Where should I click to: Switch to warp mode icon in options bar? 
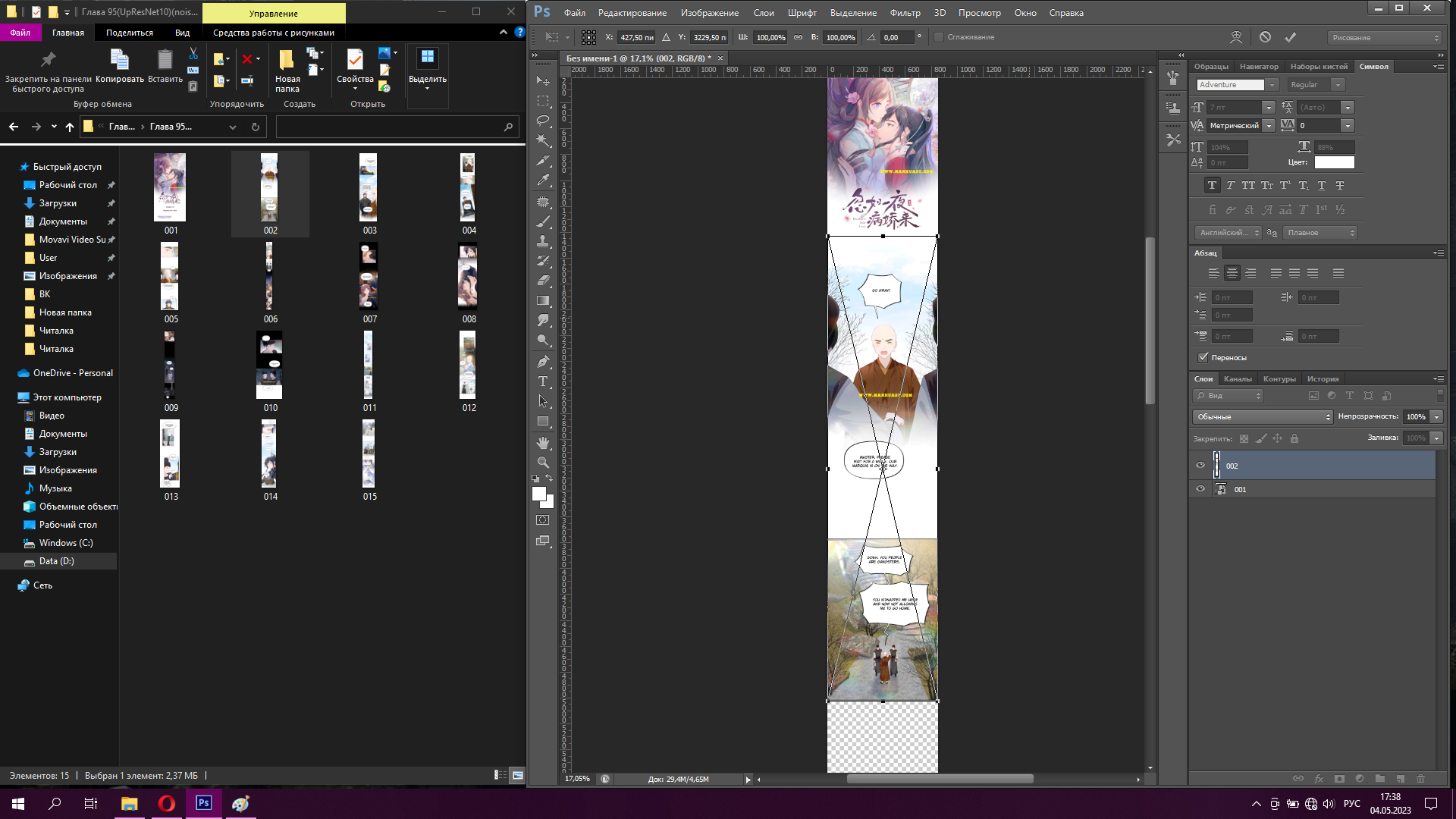(1236, 37)
